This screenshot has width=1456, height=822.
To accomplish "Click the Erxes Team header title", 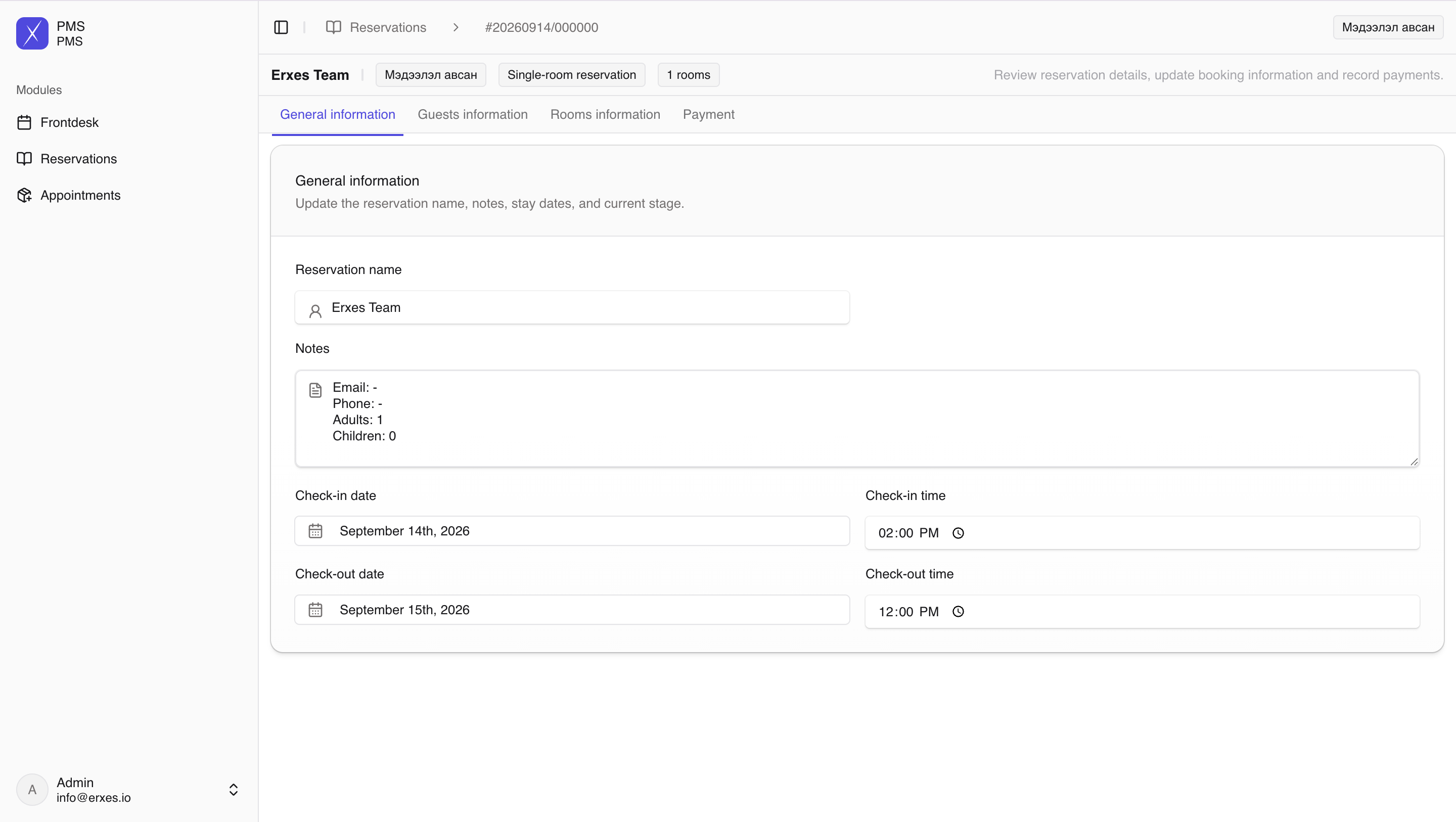I will tap(310, 75).
